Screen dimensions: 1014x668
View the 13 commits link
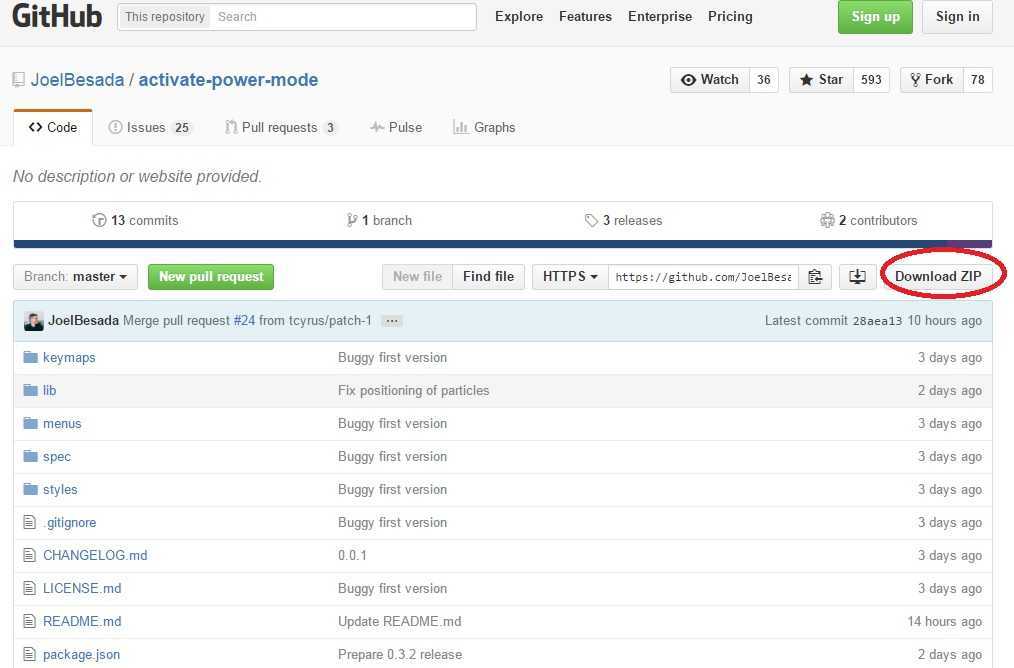click(x=135, y=221)
